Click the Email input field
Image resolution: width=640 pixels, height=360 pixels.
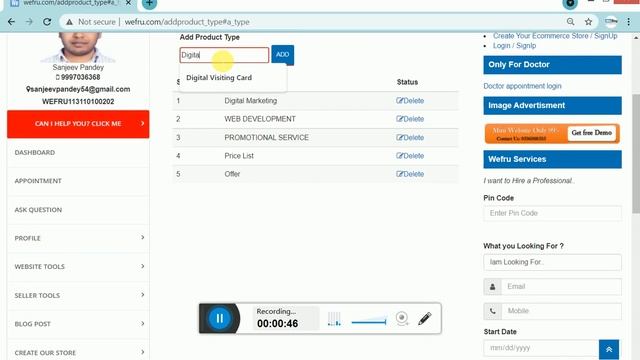(561, 287)
